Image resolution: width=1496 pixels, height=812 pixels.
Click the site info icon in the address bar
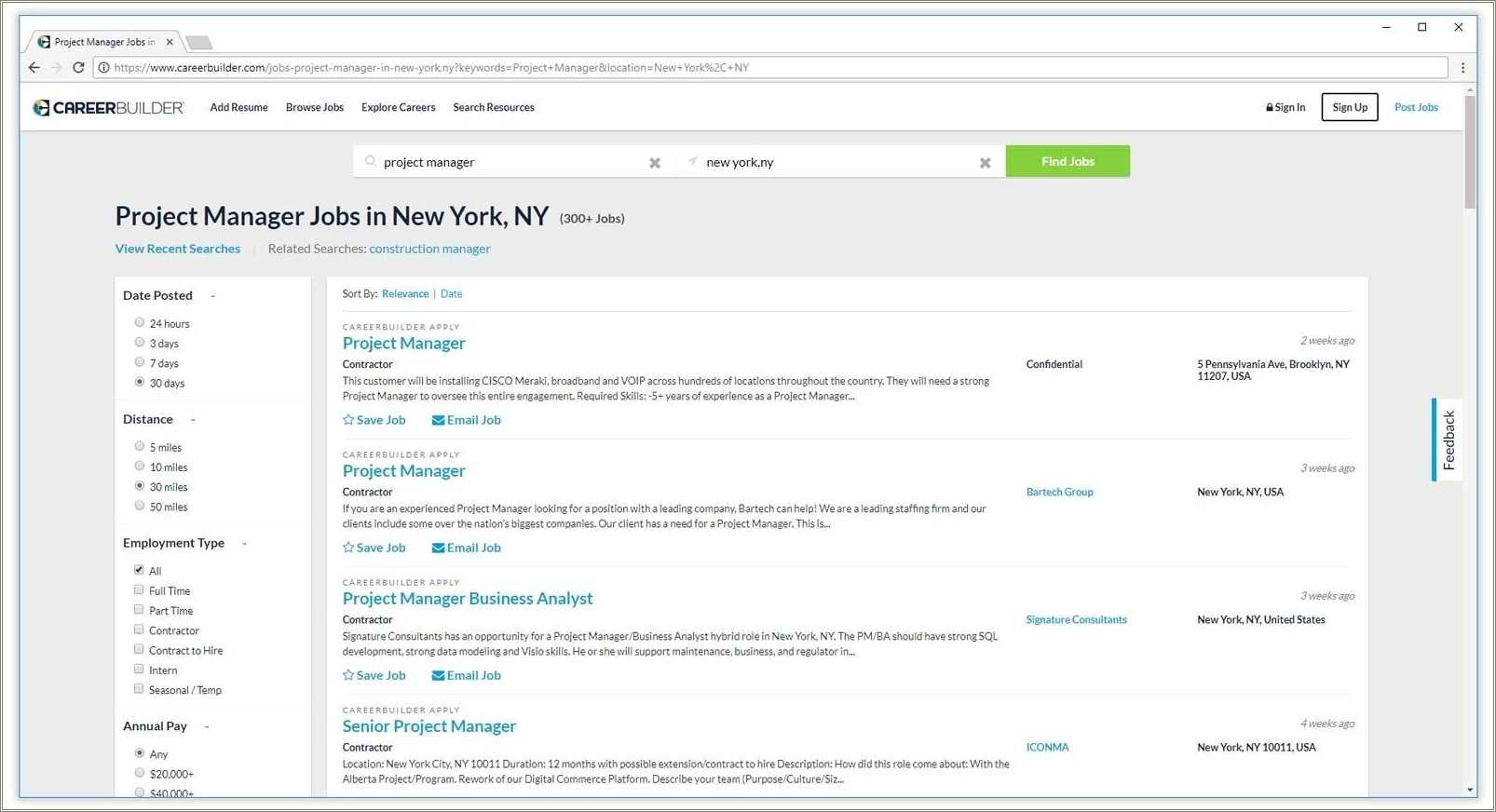[103, 67]
